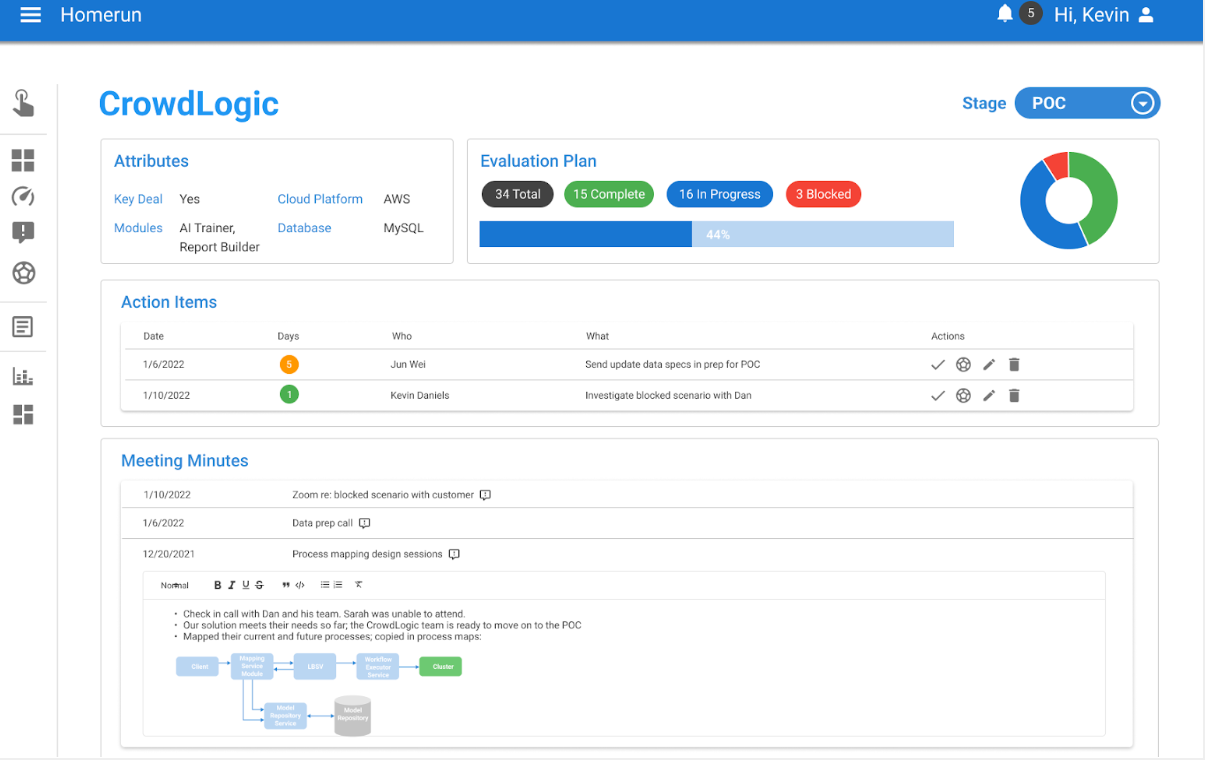Click the Key Deal attribute label
Screen dimensions: 1206x760
[x=138, y=199]
